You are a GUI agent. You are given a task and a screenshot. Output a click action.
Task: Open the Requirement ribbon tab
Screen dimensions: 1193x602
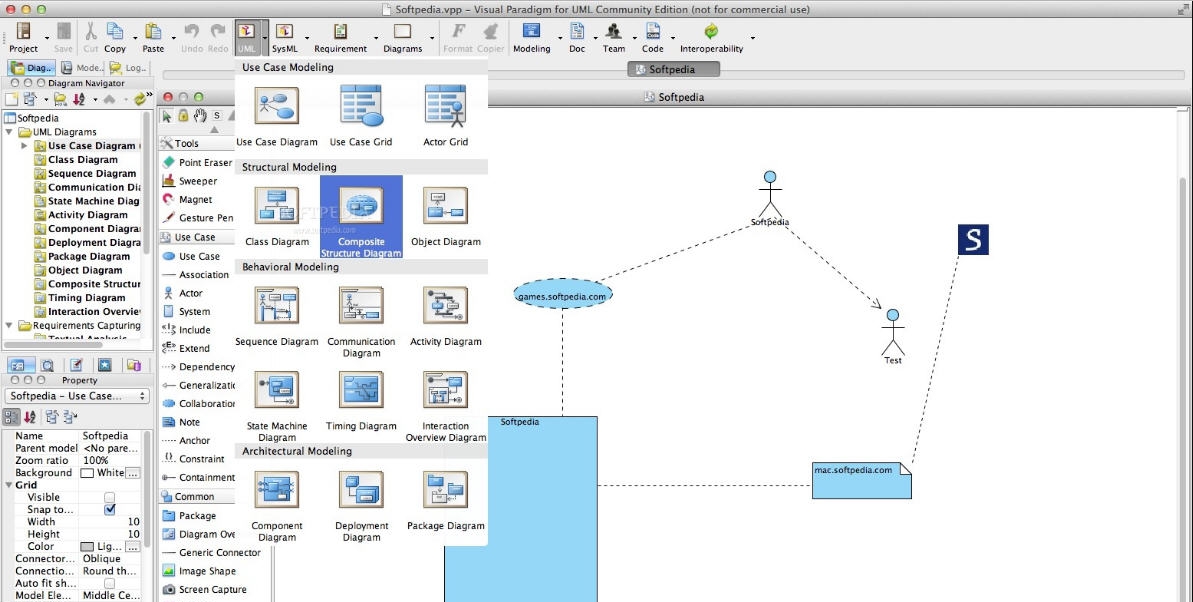click(340, 40)
